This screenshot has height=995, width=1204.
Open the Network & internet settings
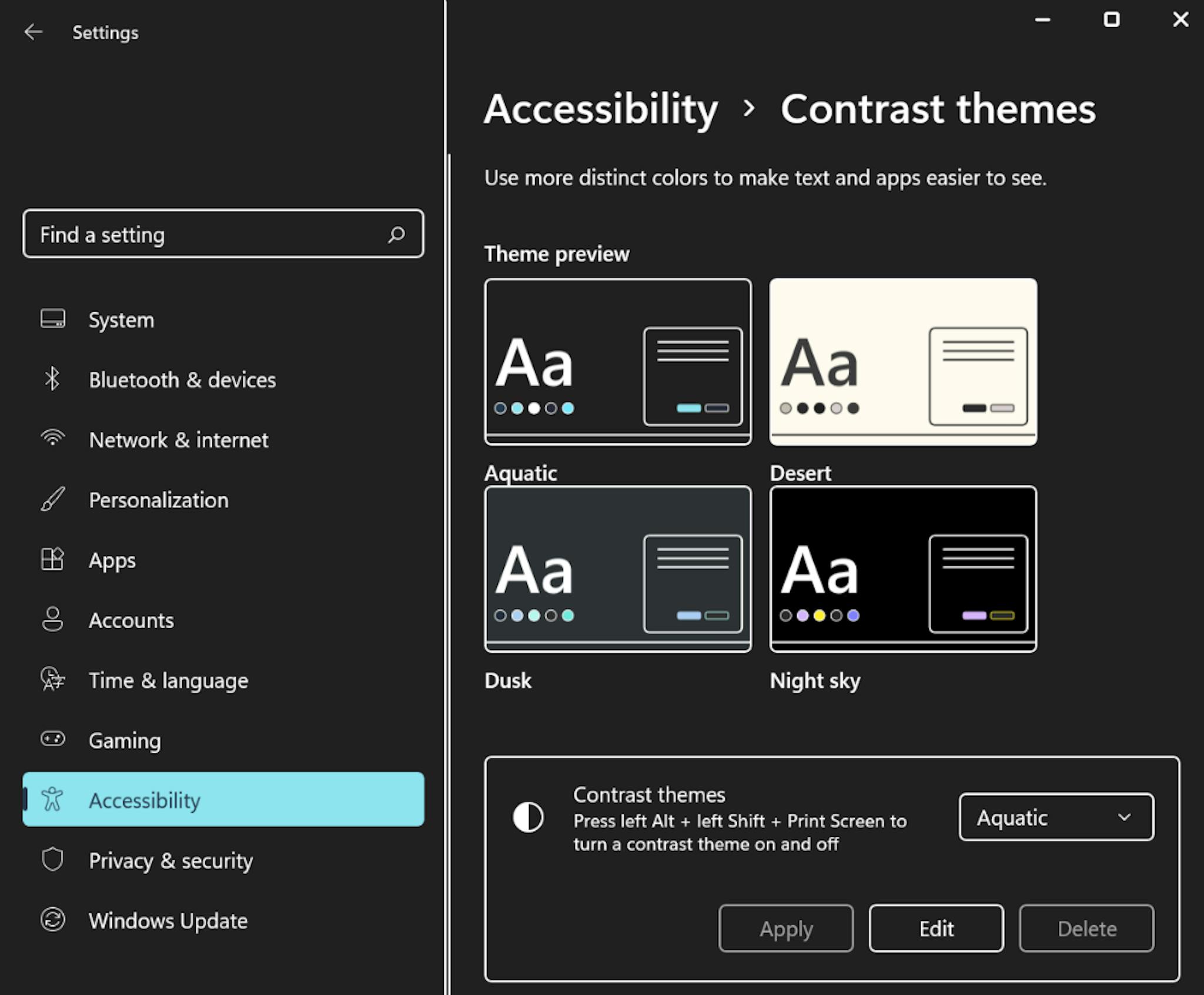179,439
